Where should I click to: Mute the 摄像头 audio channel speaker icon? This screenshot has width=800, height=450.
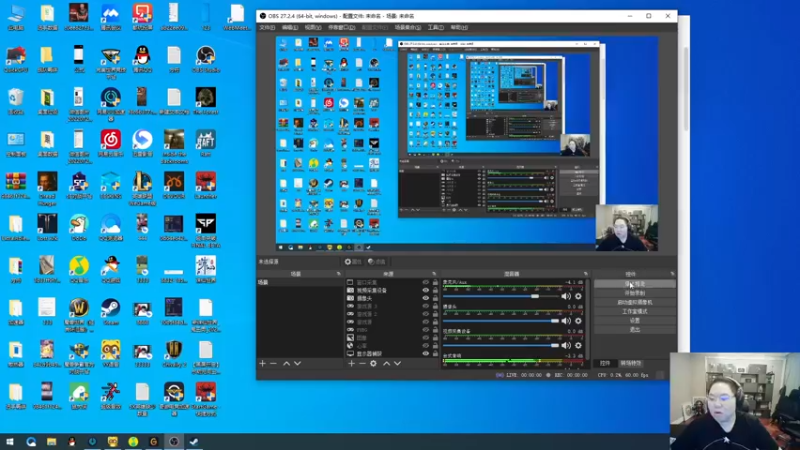coord(566,320)
